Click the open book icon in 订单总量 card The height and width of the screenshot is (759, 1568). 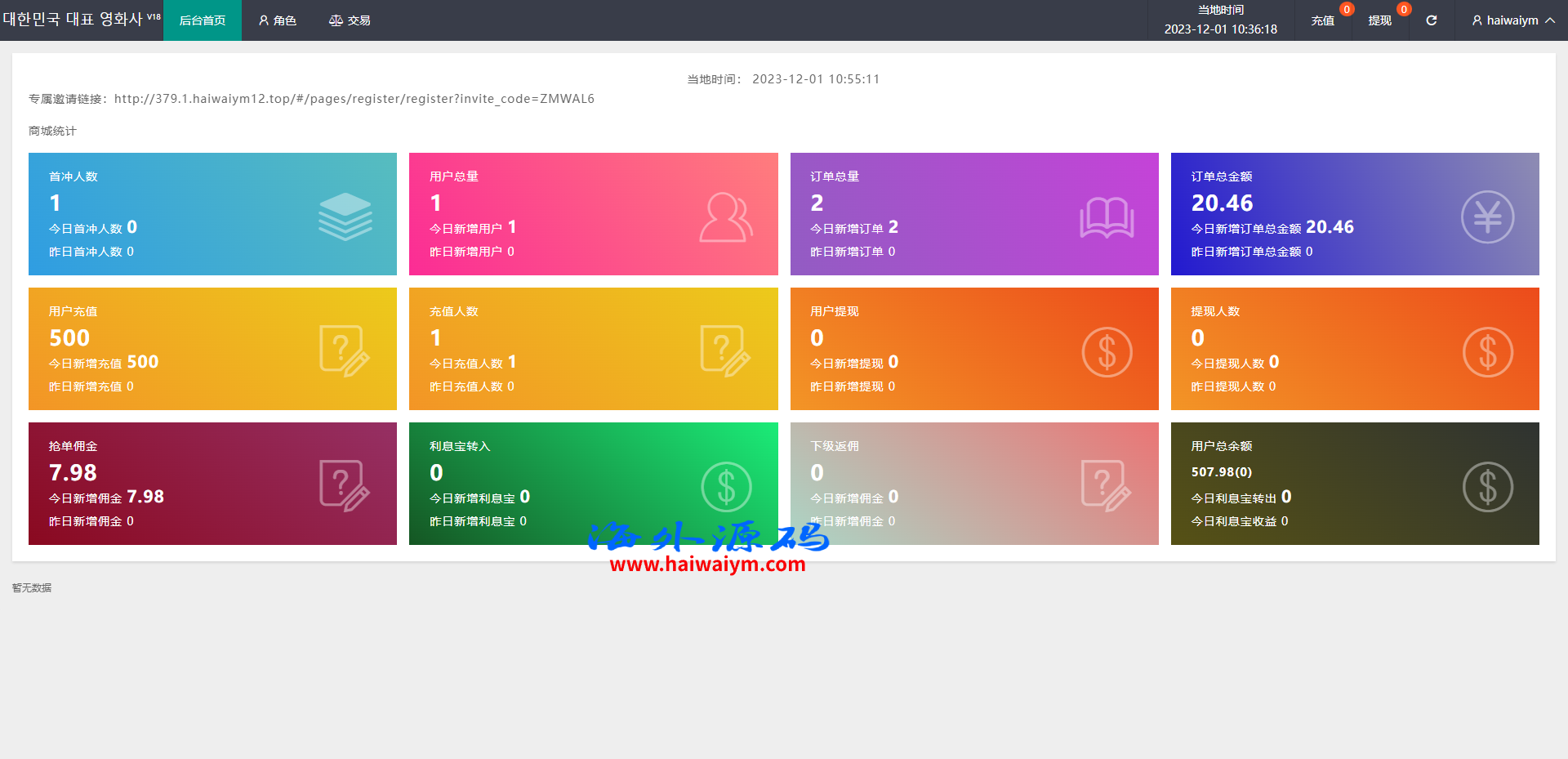point(1107,217)
